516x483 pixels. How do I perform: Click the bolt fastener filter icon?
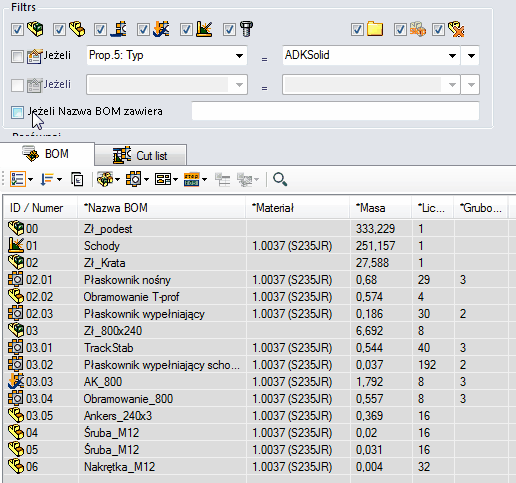point(247,29)
